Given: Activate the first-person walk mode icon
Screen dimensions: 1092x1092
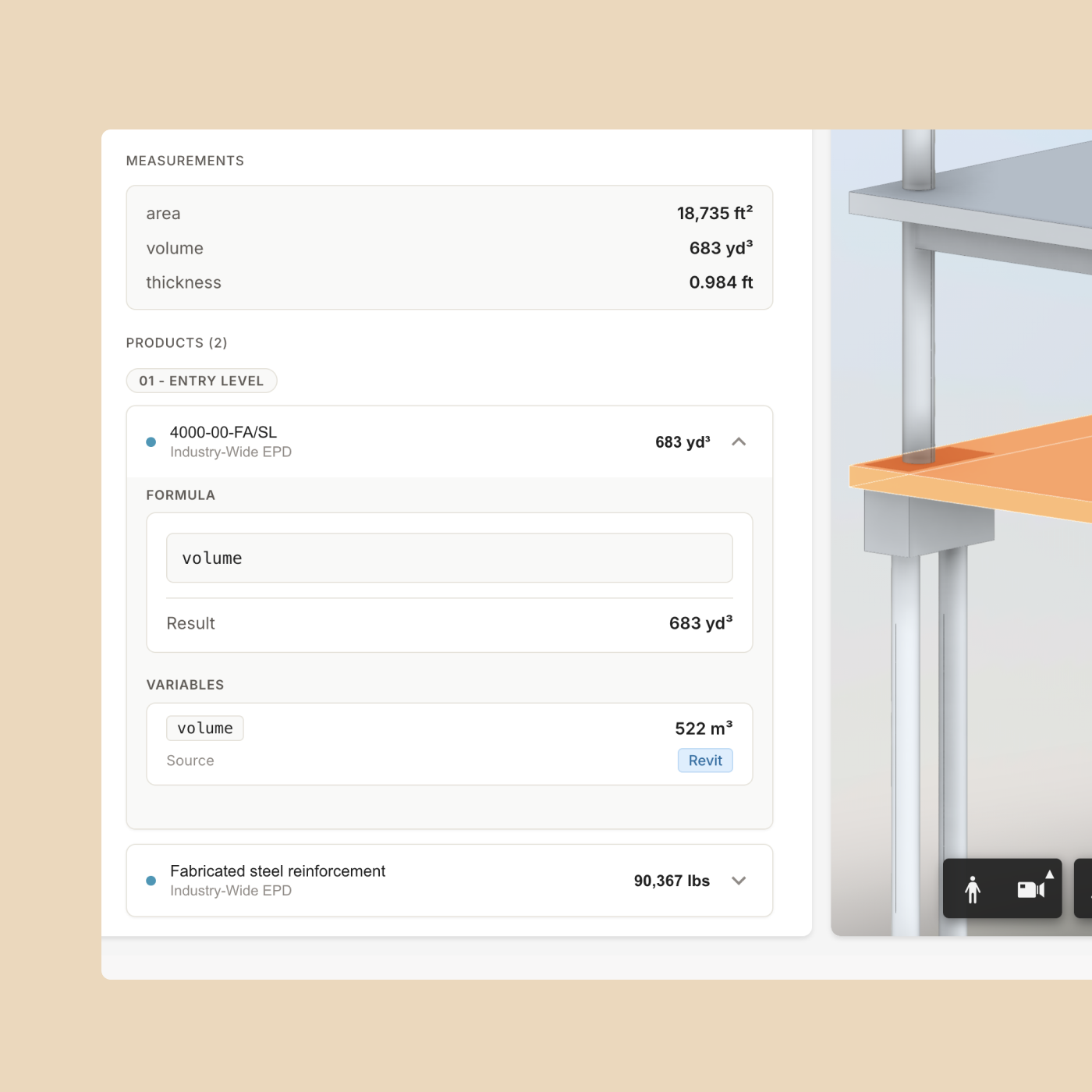Looking at the screenshot, I should point(972,889).
